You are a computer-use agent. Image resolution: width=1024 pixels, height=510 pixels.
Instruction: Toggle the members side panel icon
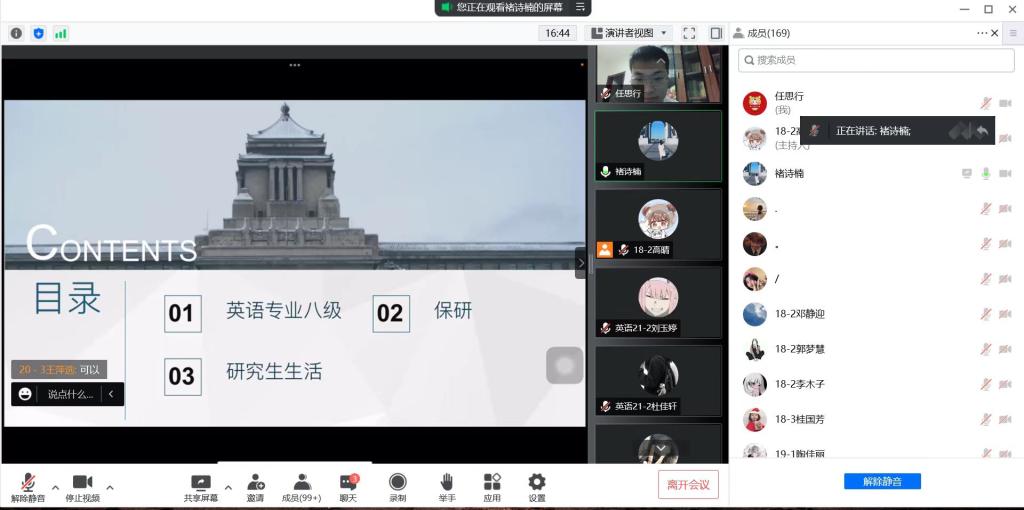tap(716, 33)
